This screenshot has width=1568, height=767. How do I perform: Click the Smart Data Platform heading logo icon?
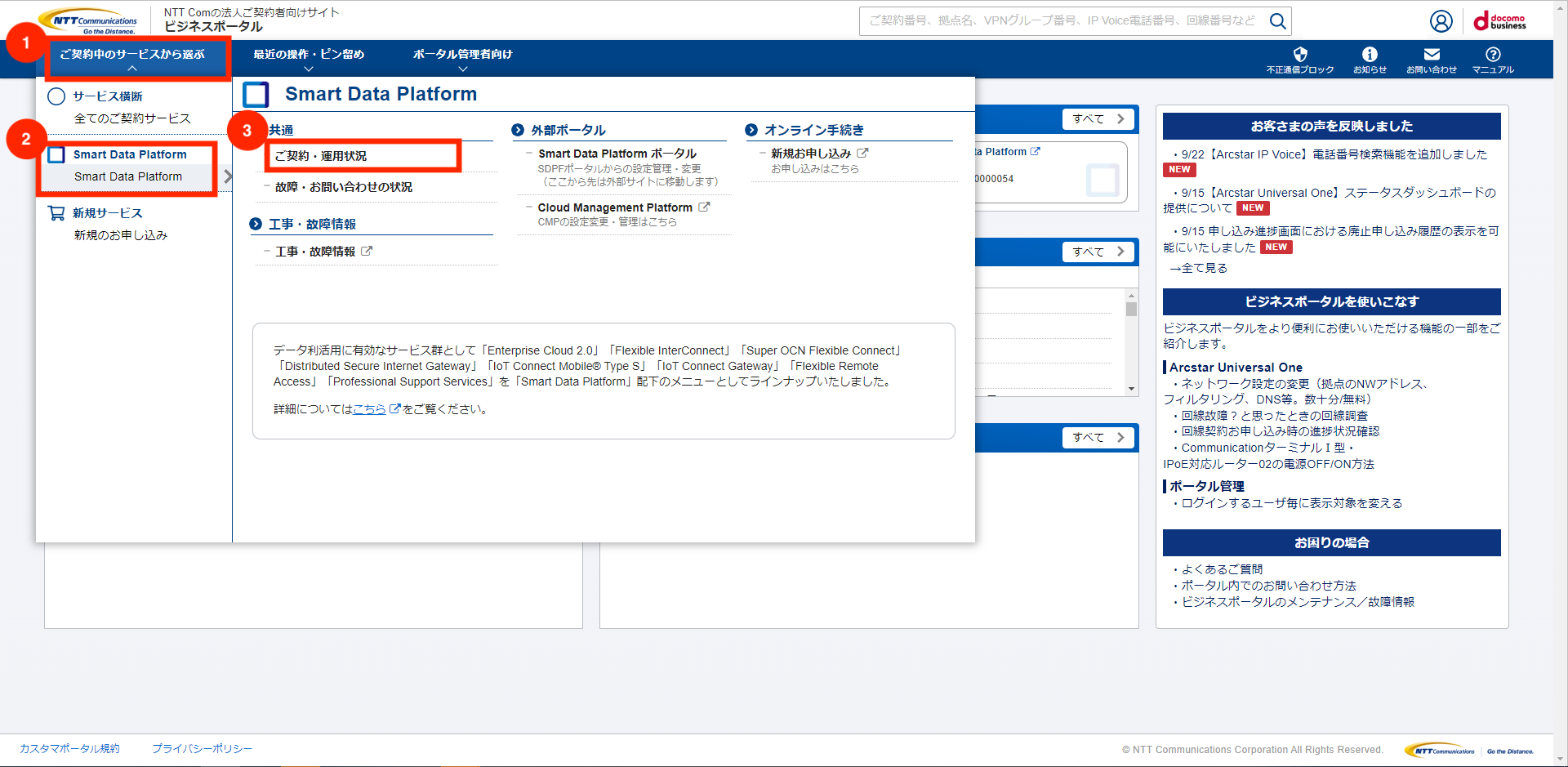[x=256, y=95]
